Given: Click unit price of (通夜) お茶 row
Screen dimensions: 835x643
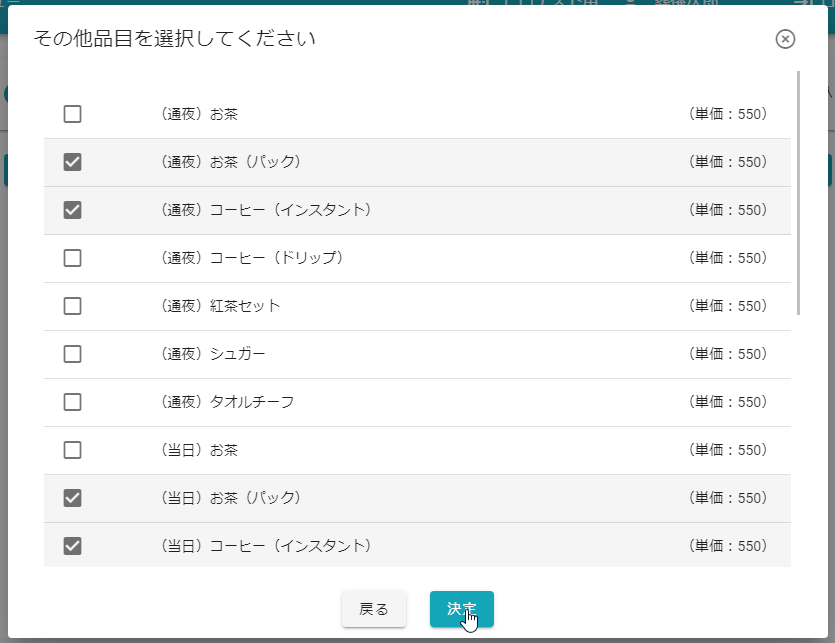Looking at the screenshot, I should (x=728, y=114).
